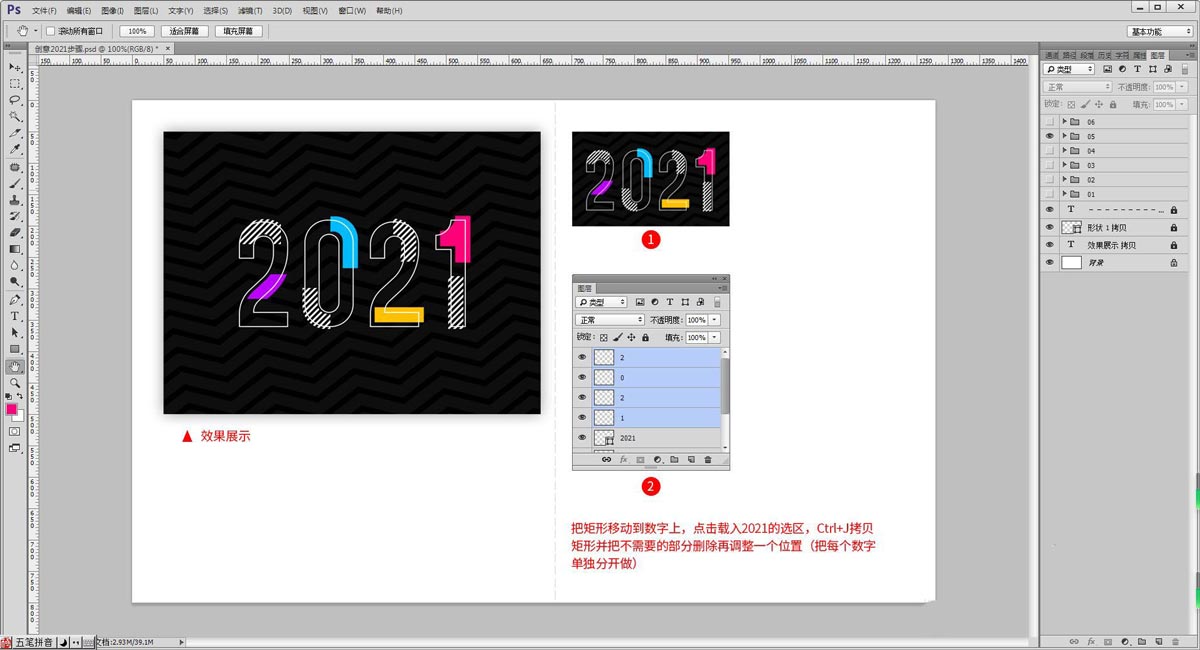Select the Dodge tool
Image resolution: width=1200 pixels, height=650 pixels.
click(x=15, y=282)
